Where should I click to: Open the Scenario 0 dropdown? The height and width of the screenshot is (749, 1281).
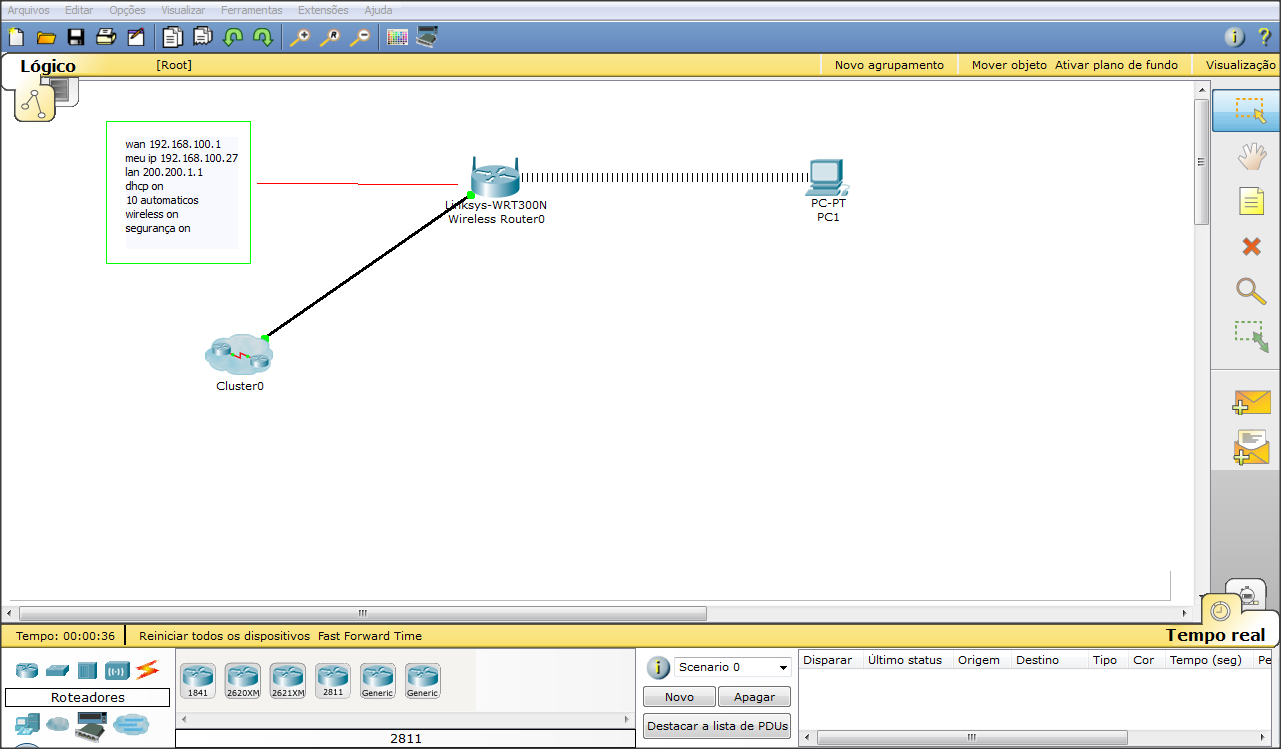pyautogui.click(x=733, y=667)
